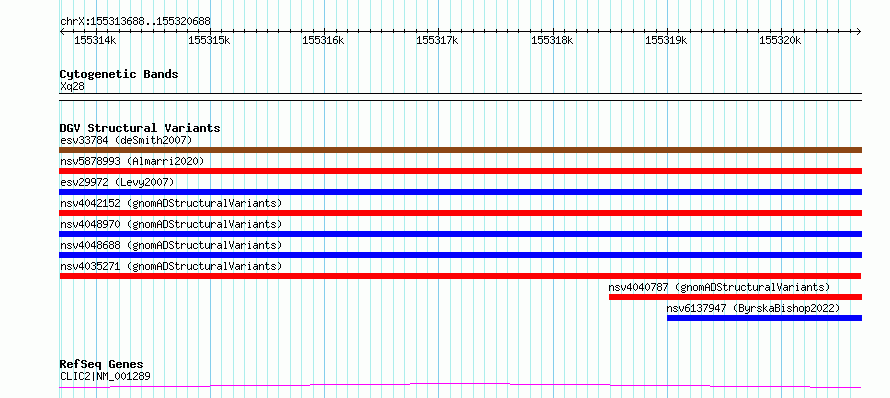
Task: Open the nsv4048970 gnomAD label
Action: coord(171,224)
